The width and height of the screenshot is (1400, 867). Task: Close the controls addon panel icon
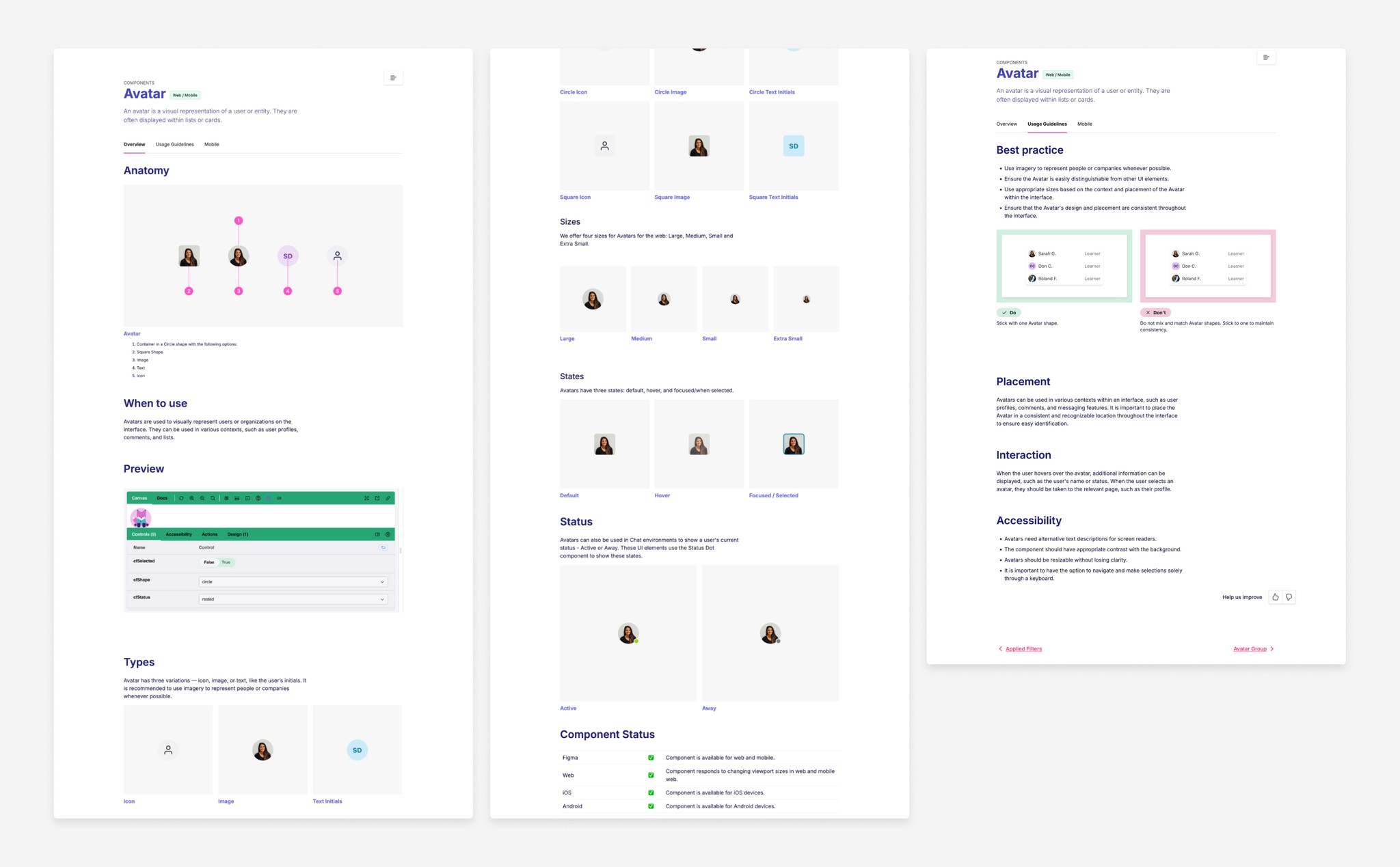pos(388,534)
